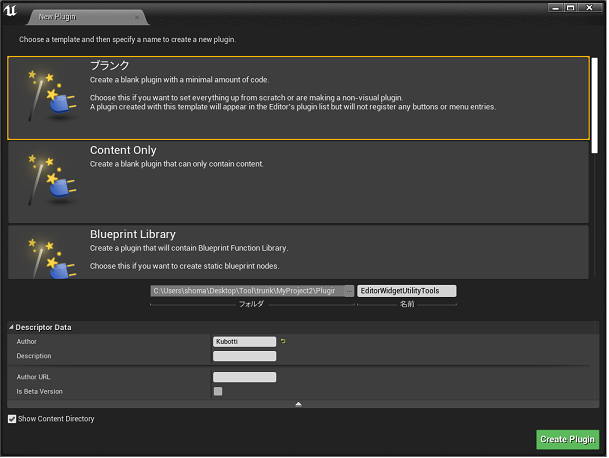This screenshot has width=609, height=458.
Task: Click the Description label
Action: click(x=34, y=357)
